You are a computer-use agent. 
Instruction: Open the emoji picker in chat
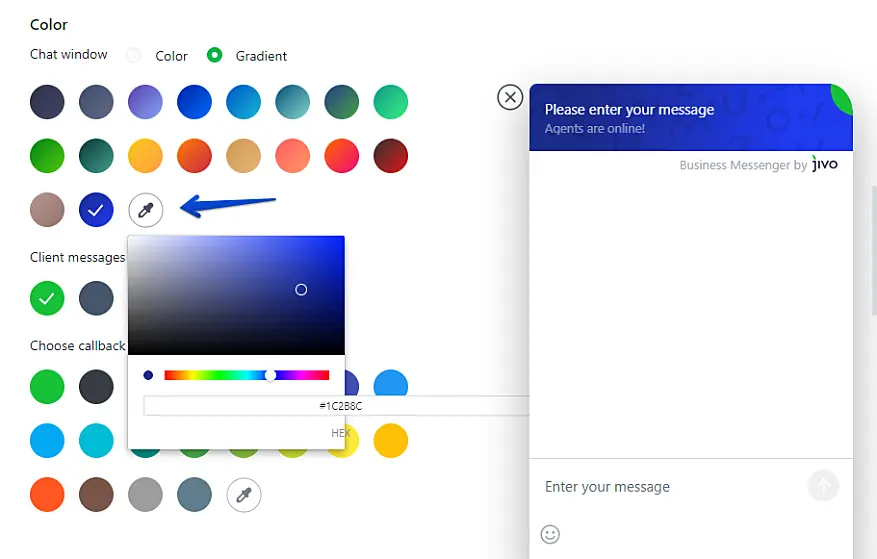[550, 534]
